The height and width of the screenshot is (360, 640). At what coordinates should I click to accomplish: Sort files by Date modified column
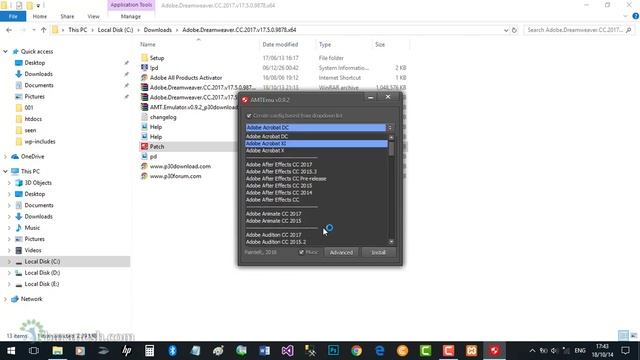pyautogui.click(x=280, y=44)
